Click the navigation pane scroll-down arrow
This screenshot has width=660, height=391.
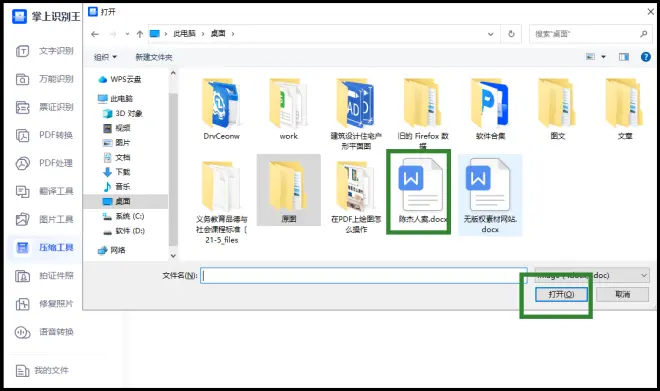click(173, 255)
